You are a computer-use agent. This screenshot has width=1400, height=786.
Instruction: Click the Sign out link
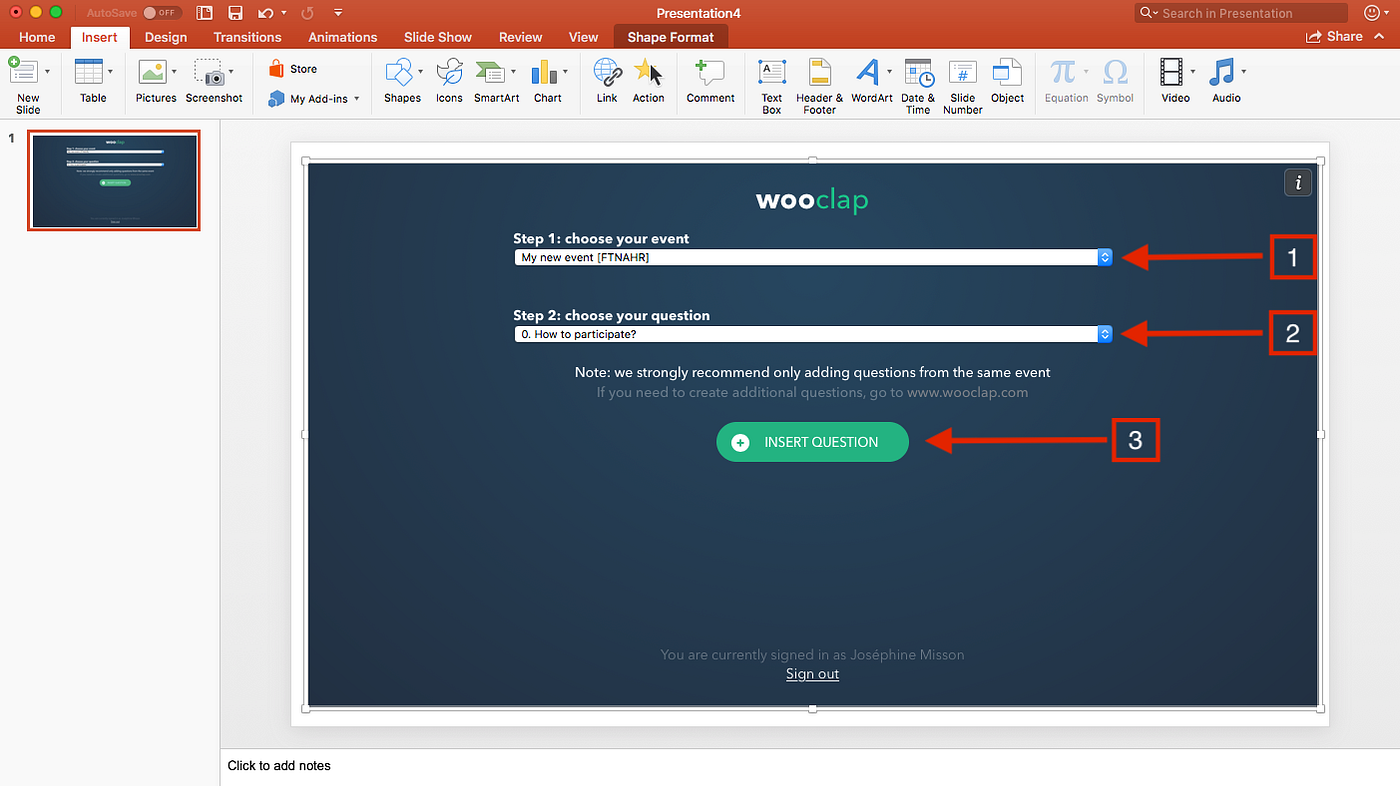[812, 674]
